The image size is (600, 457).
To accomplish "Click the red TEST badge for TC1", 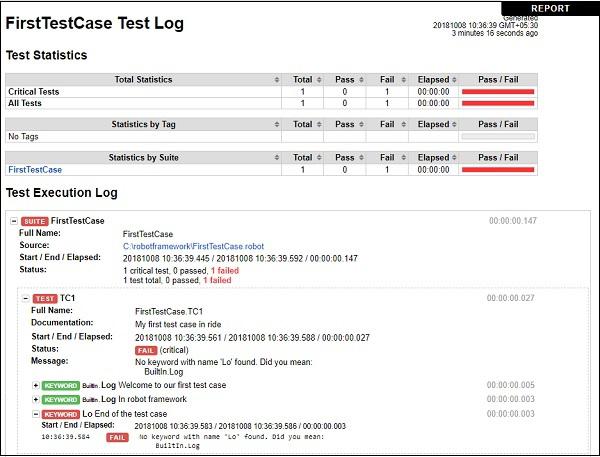I will click(45, 299).
